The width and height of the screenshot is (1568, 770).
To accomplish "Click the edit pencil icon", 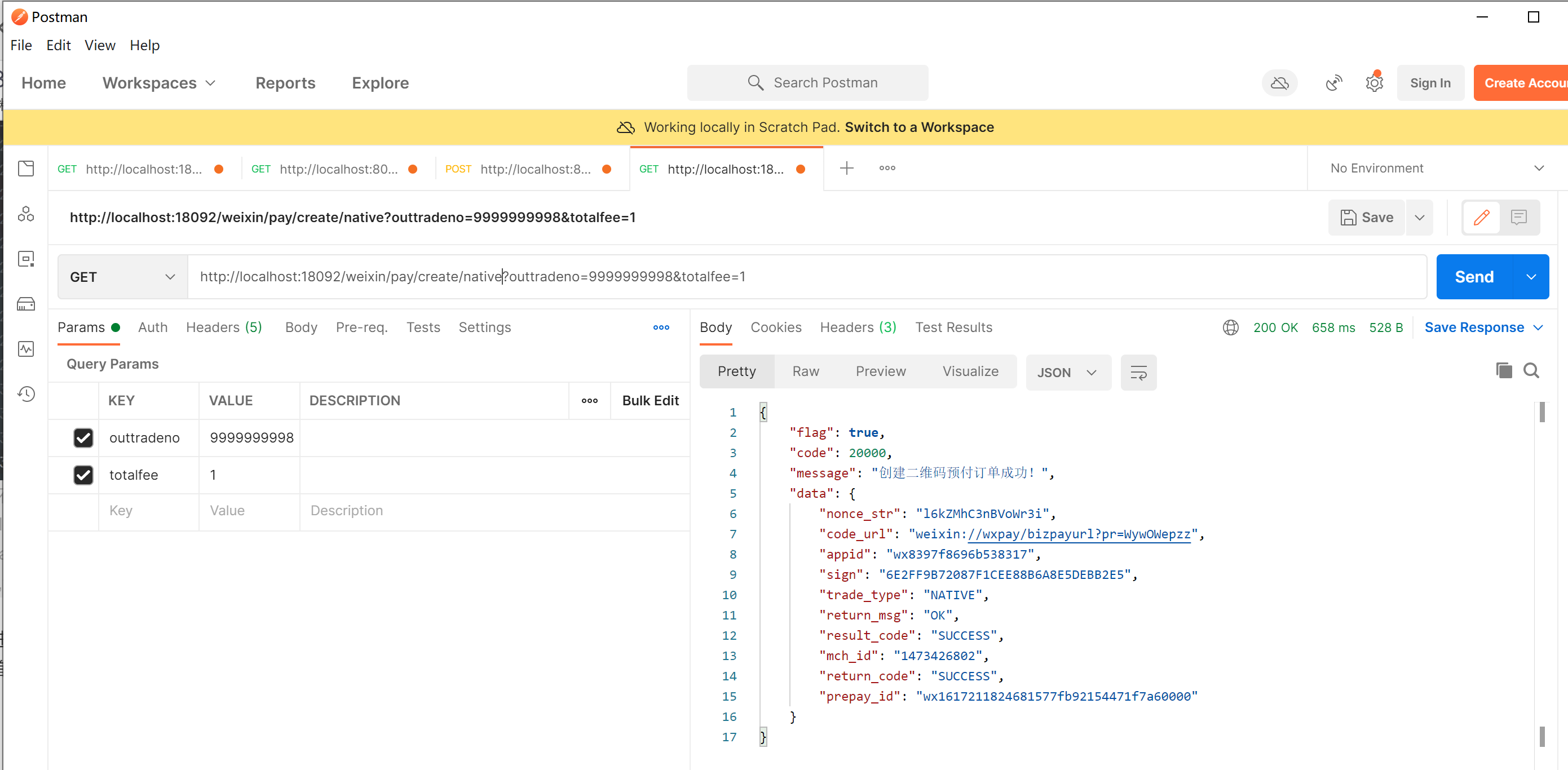I will pyautogui.click(x=1481, y=218).
